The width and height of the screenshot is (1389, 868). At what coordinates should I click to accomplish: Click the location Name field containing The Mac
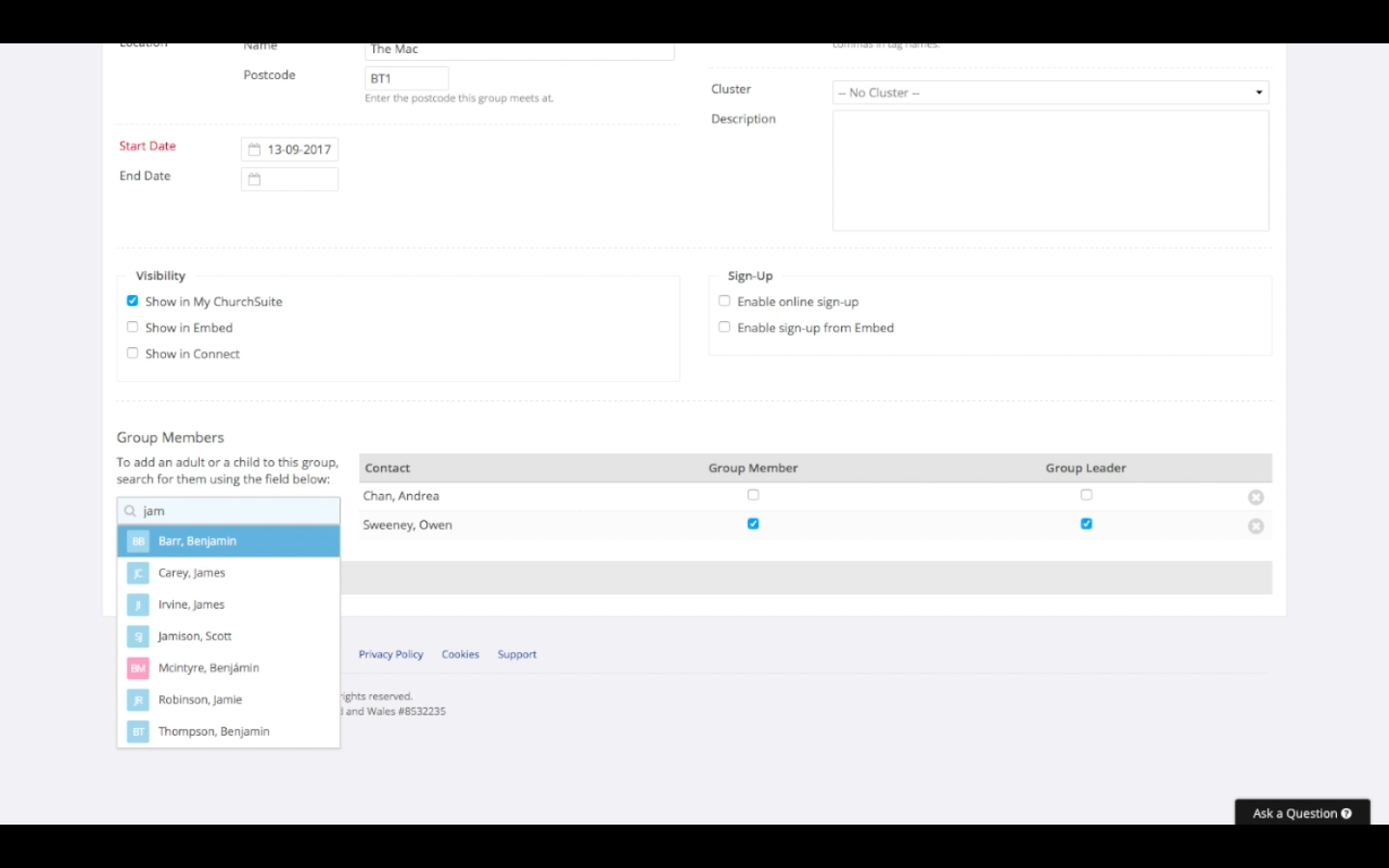tap(519, 50)
